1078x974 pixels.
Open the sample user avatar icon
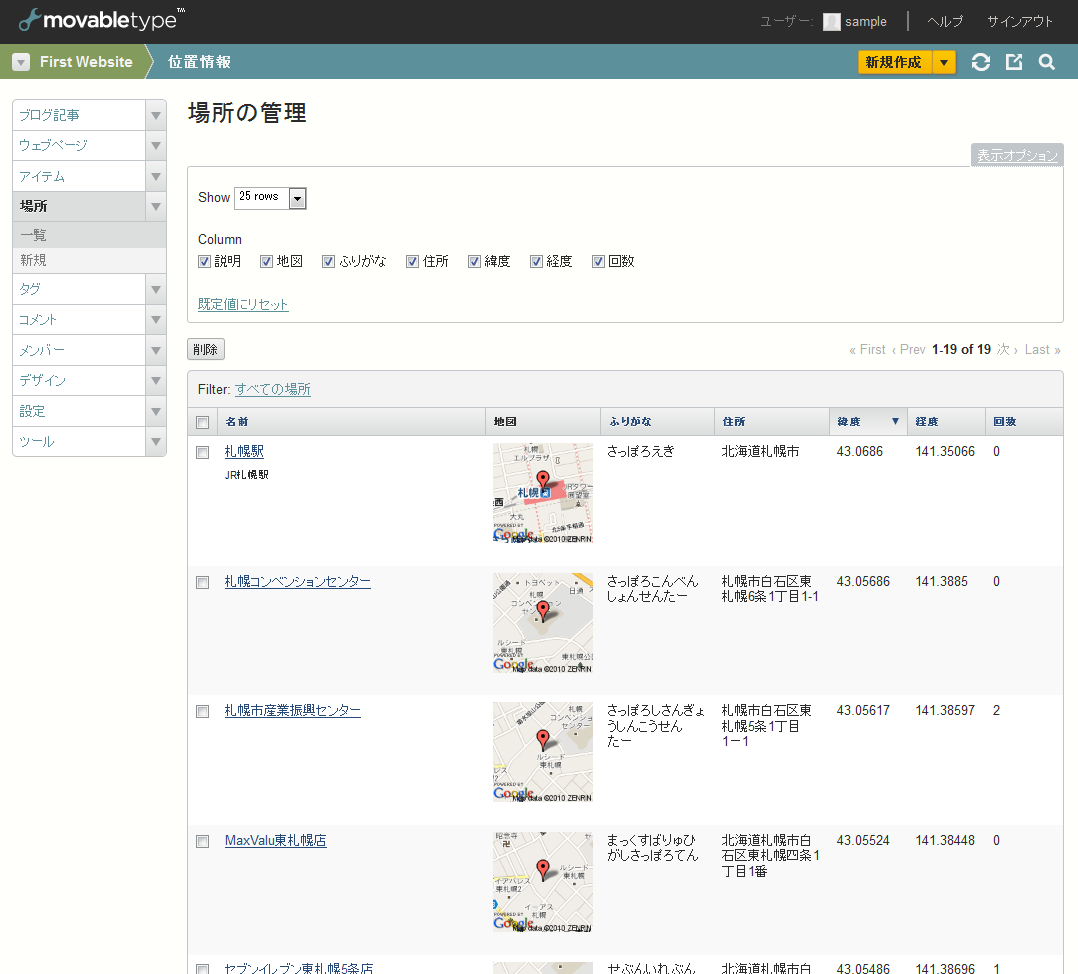point(832,22)
